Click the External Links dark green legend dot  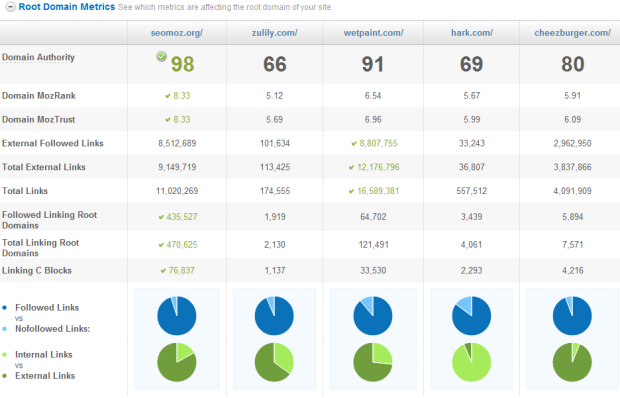coord(5,376)
